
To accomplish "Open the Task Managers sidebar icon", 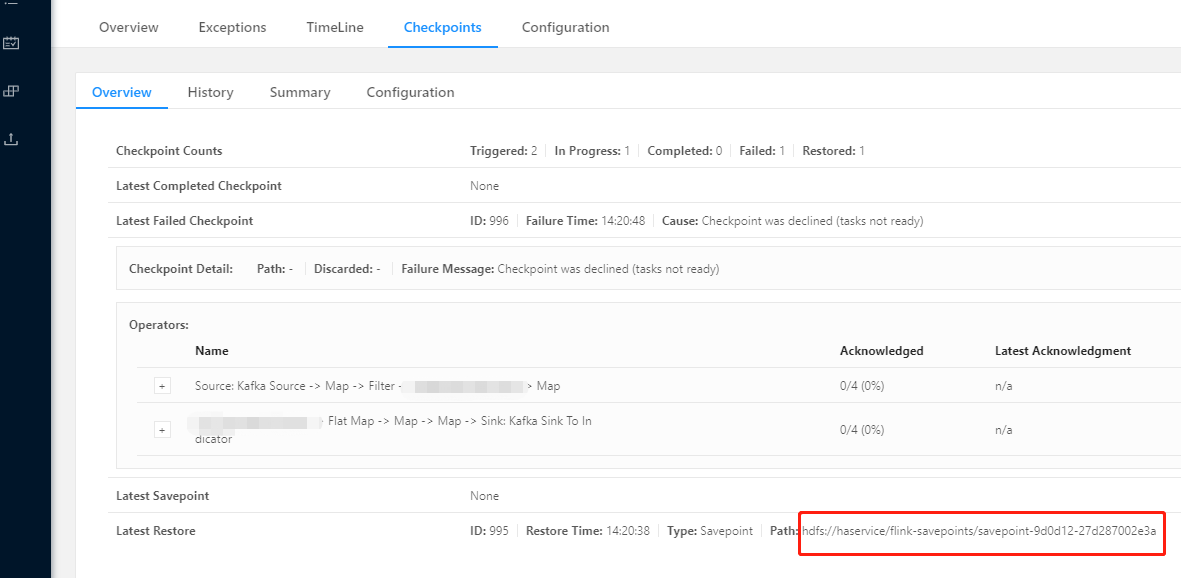I will 12,90.
